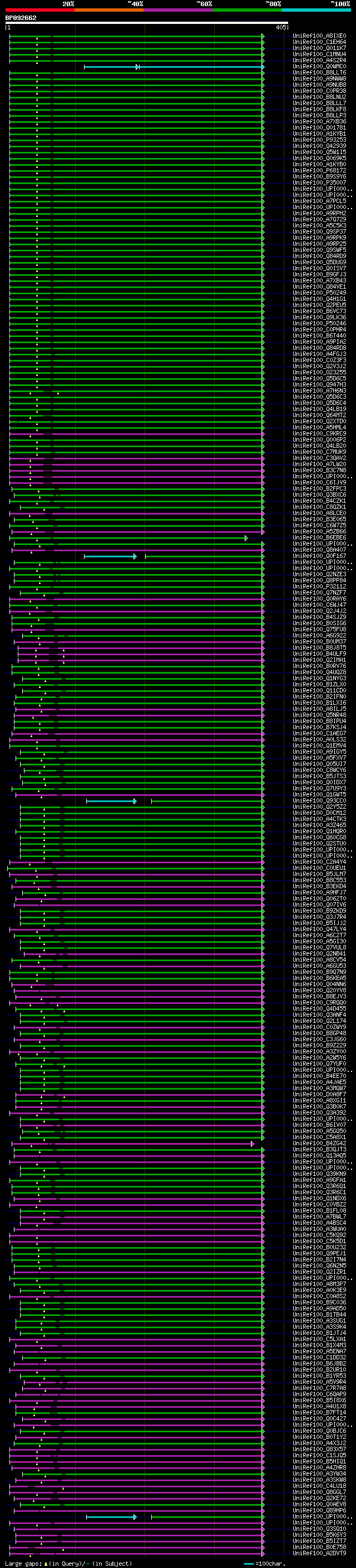This screenshot has height=1568, width=356.
Task: Open hit UniRef100_C1MNU4
Action: coord(319,54)
